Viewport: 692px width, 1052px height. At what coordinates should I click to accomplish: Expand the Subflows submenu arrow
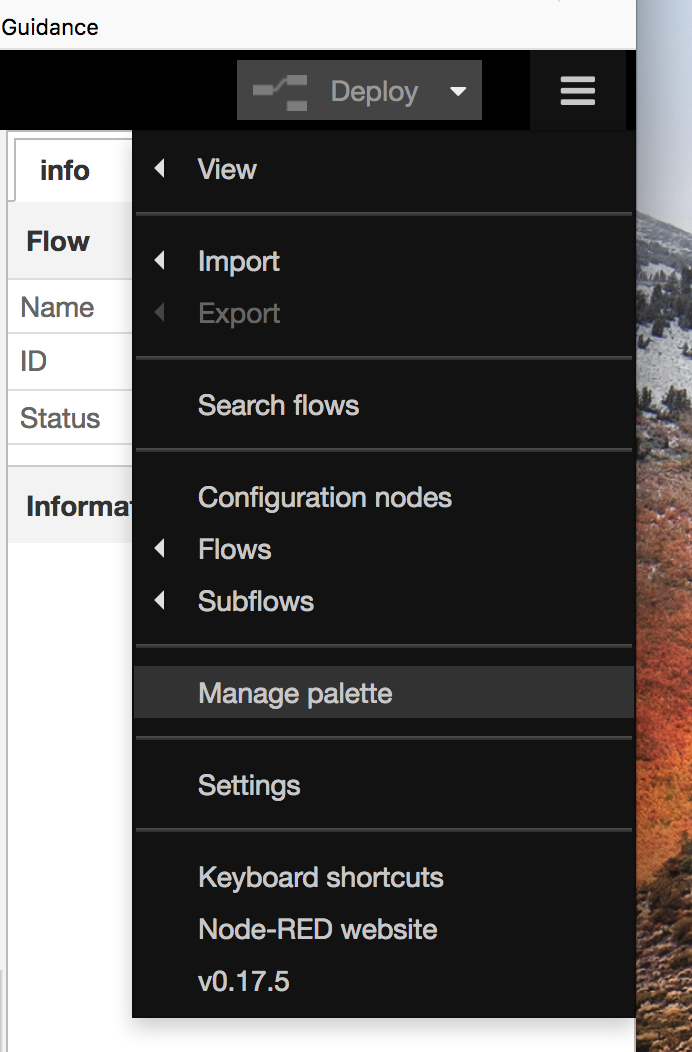tap(160, 601)
